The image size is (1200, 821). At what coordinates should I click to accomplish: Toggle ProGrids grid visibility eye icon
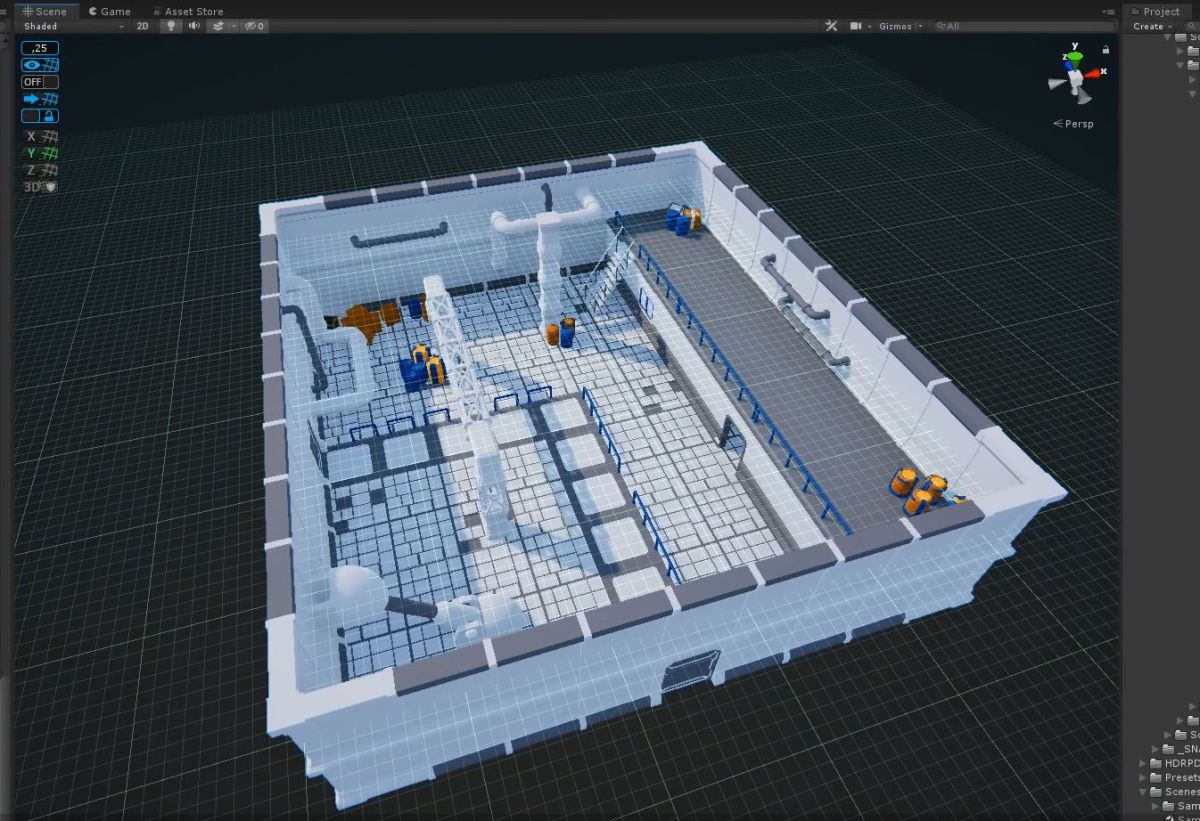pos(40,65)
